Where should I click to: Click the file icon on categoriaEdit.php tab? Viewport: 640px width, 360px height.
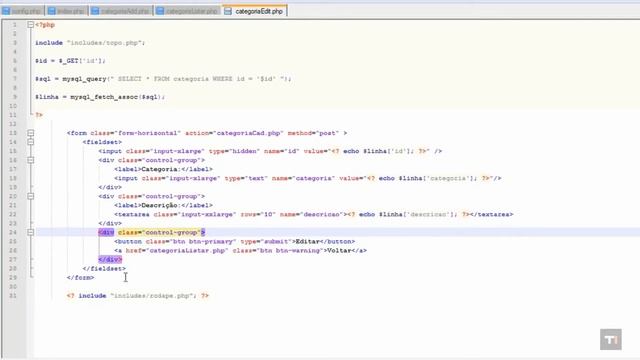click(228, 11)
